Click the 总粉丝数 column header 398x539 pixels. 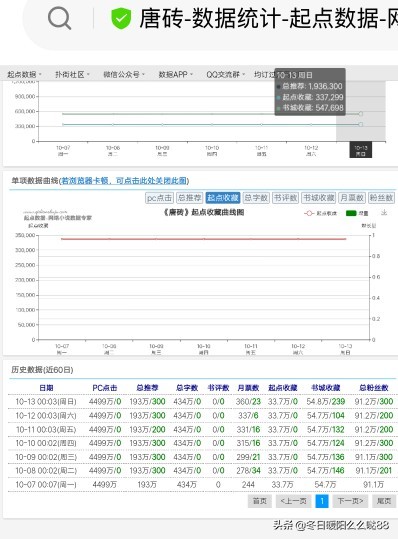374,388
